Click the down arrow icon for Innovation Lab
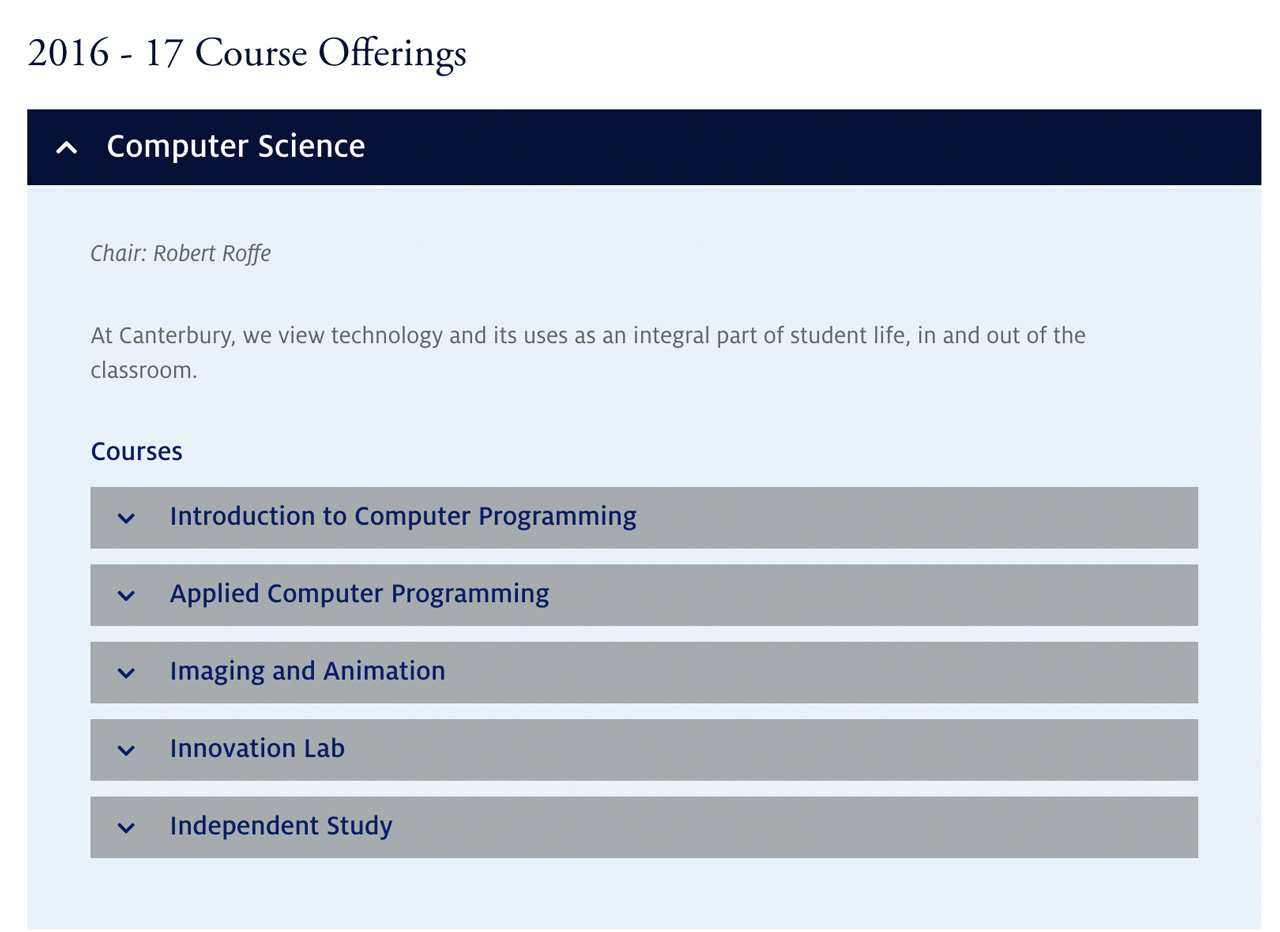This screenshot has height=932, width=1280. click(x=126, y=750)
